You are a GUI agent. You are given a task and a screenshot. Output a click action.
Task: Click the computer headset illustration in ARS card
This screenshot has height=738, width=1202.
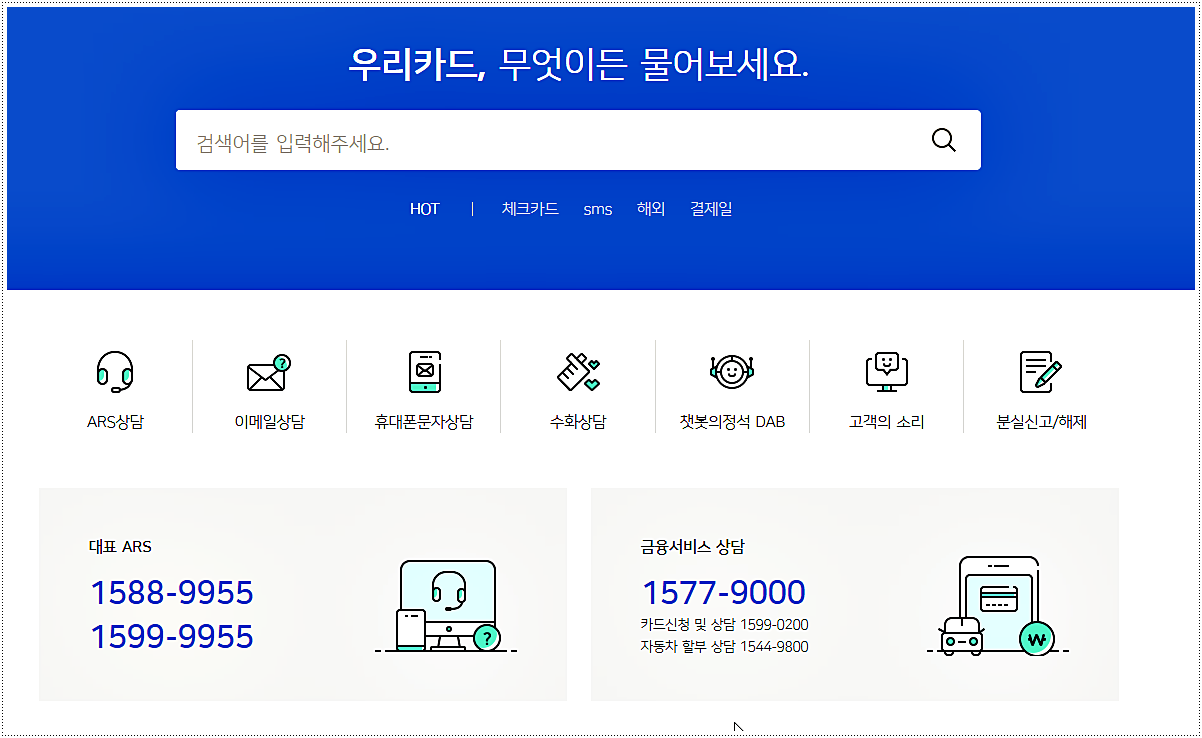tap(446, 606)
